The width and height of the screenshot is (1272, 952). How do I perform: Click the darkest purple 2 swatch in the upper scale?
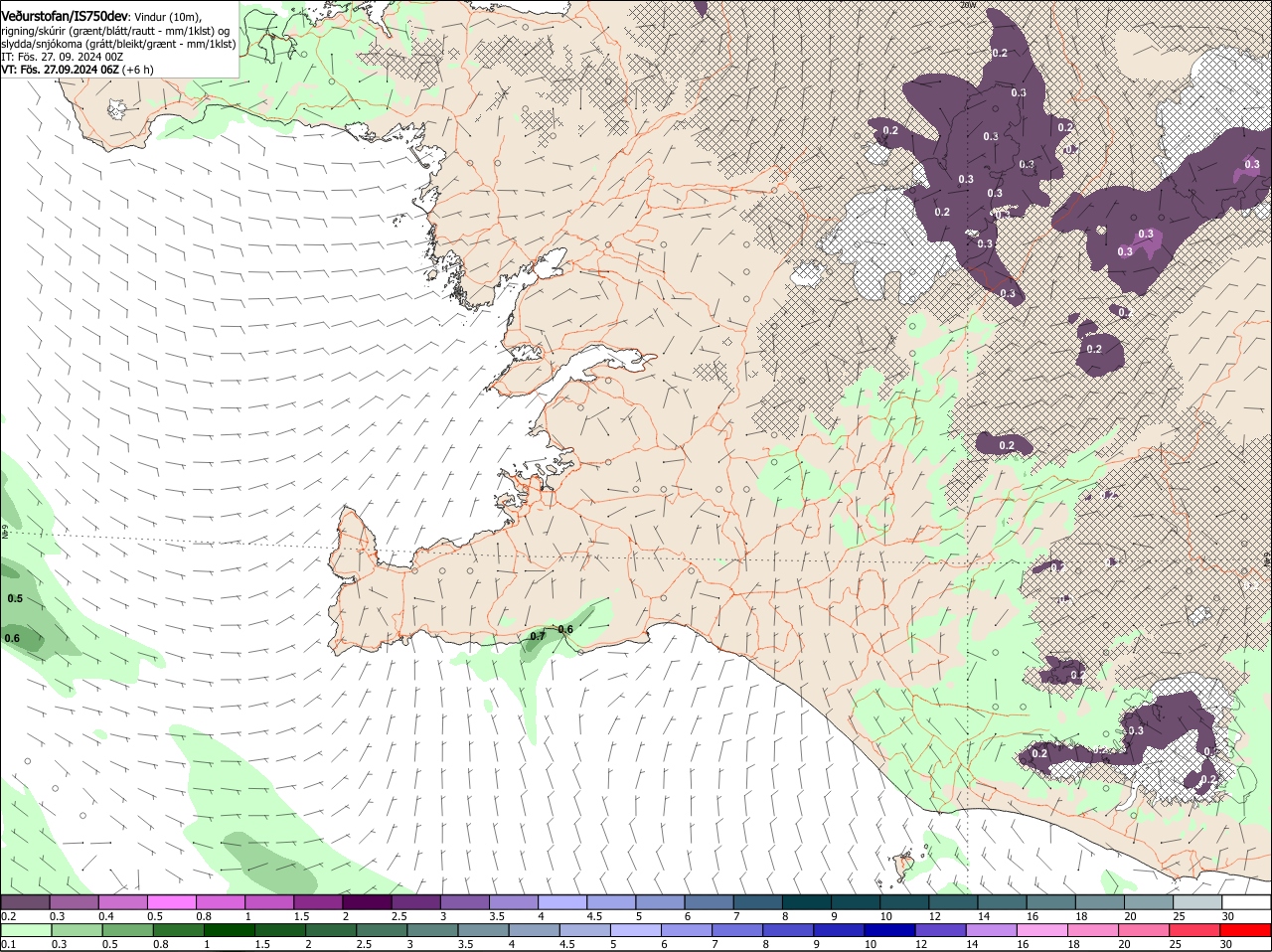(367, 902)
